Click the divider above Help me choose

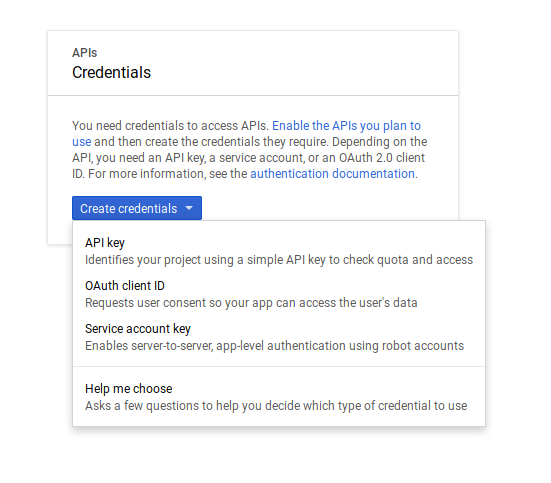pyautogui.click(x=279, y=366)
